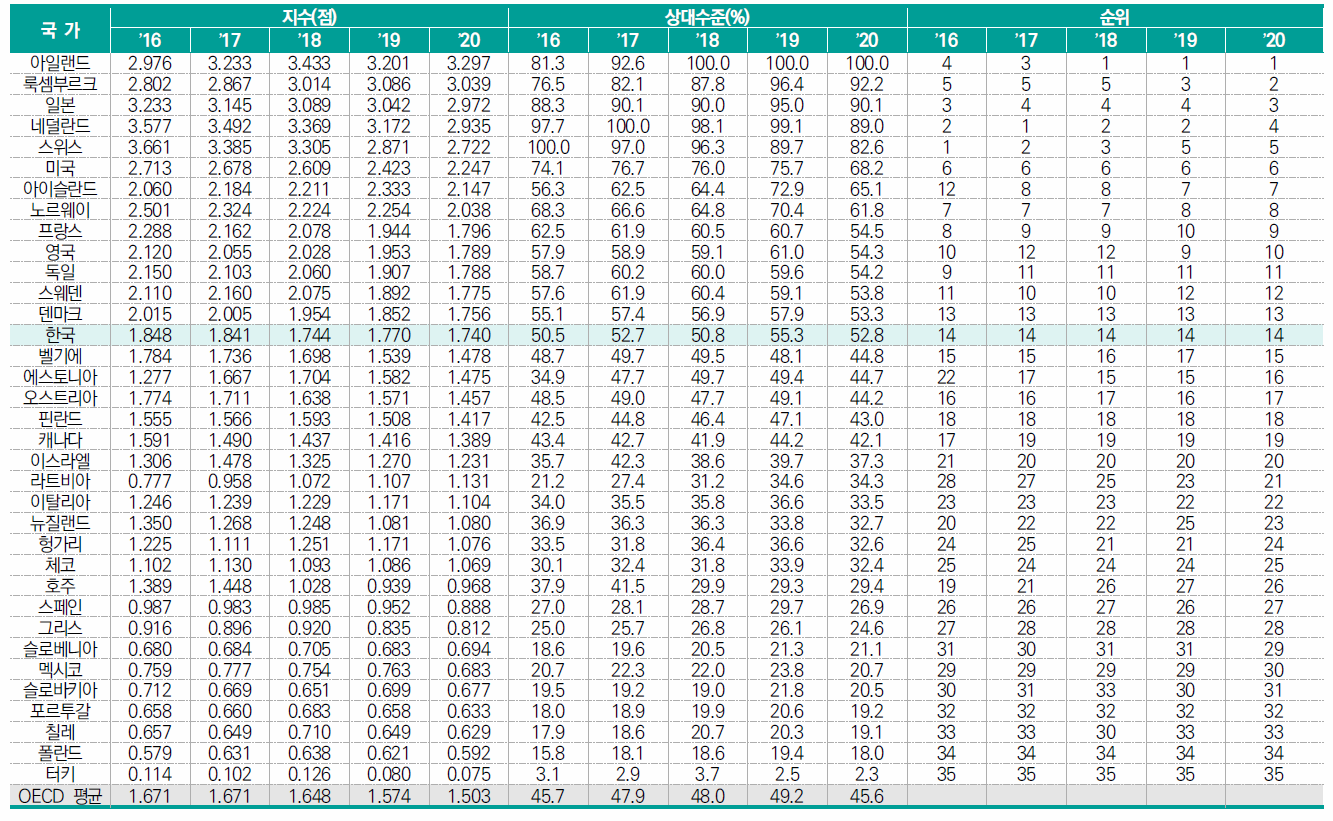Click the '20 header under 상대수준(%)
This screenshot has width=1333, height=821.
click(x=867, y=40)
